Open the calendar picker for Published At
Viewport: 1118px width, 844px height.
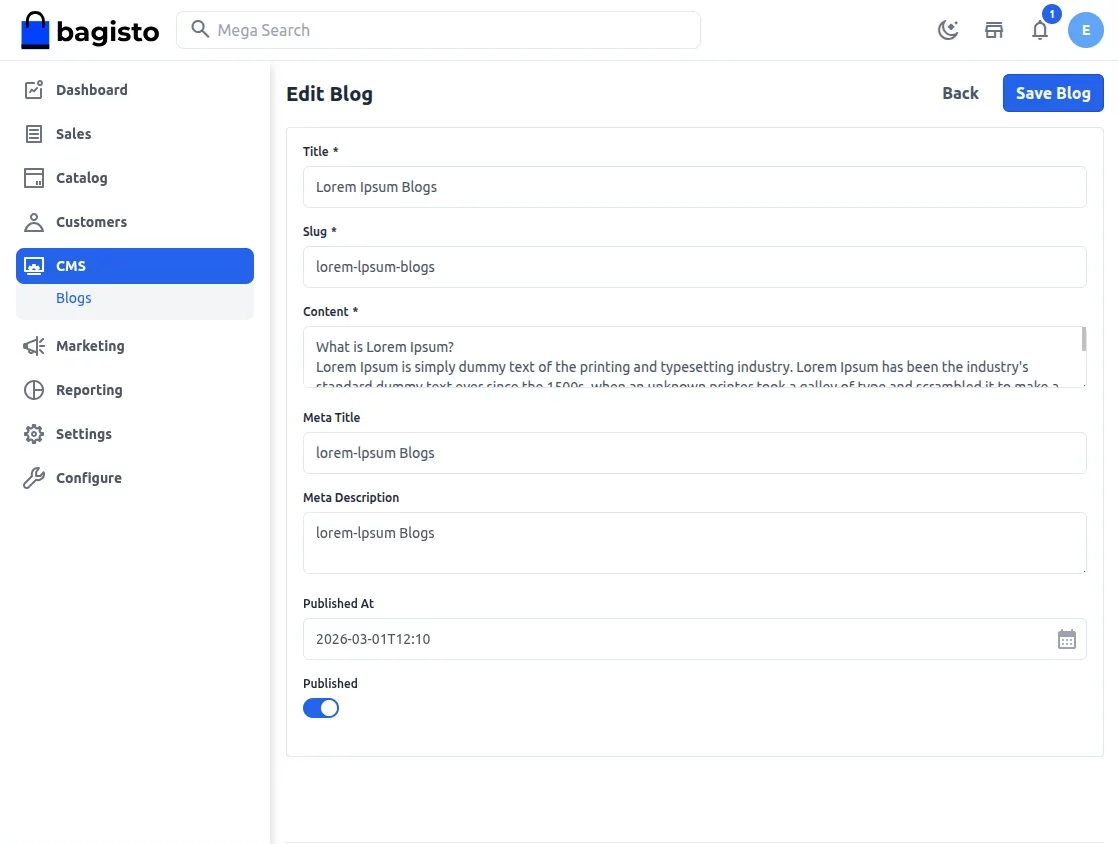(1066, 638)
